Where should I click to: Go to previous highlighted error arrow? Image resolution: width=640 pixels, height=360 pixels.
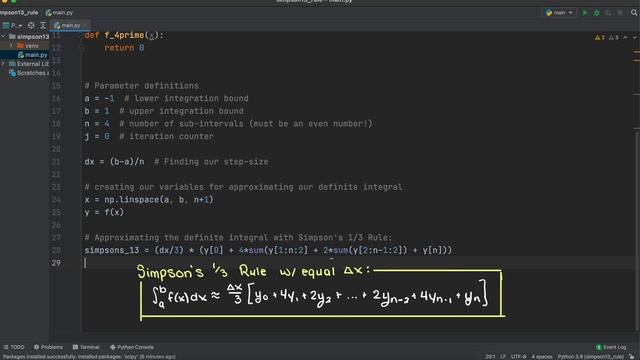point(625,38)
